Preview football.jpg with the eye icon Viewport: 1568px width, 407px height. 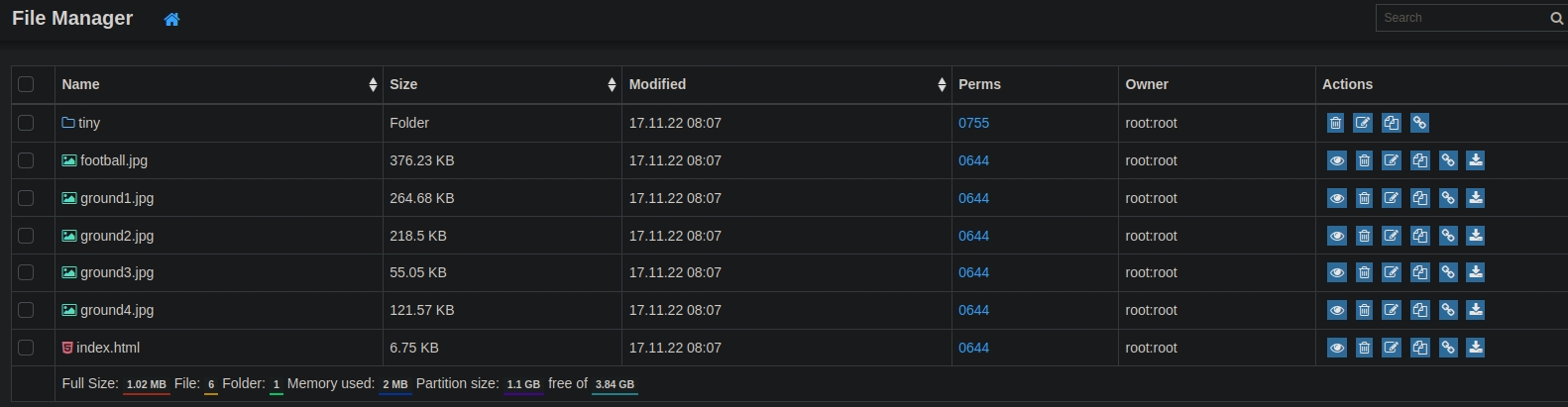[1336, 160]
